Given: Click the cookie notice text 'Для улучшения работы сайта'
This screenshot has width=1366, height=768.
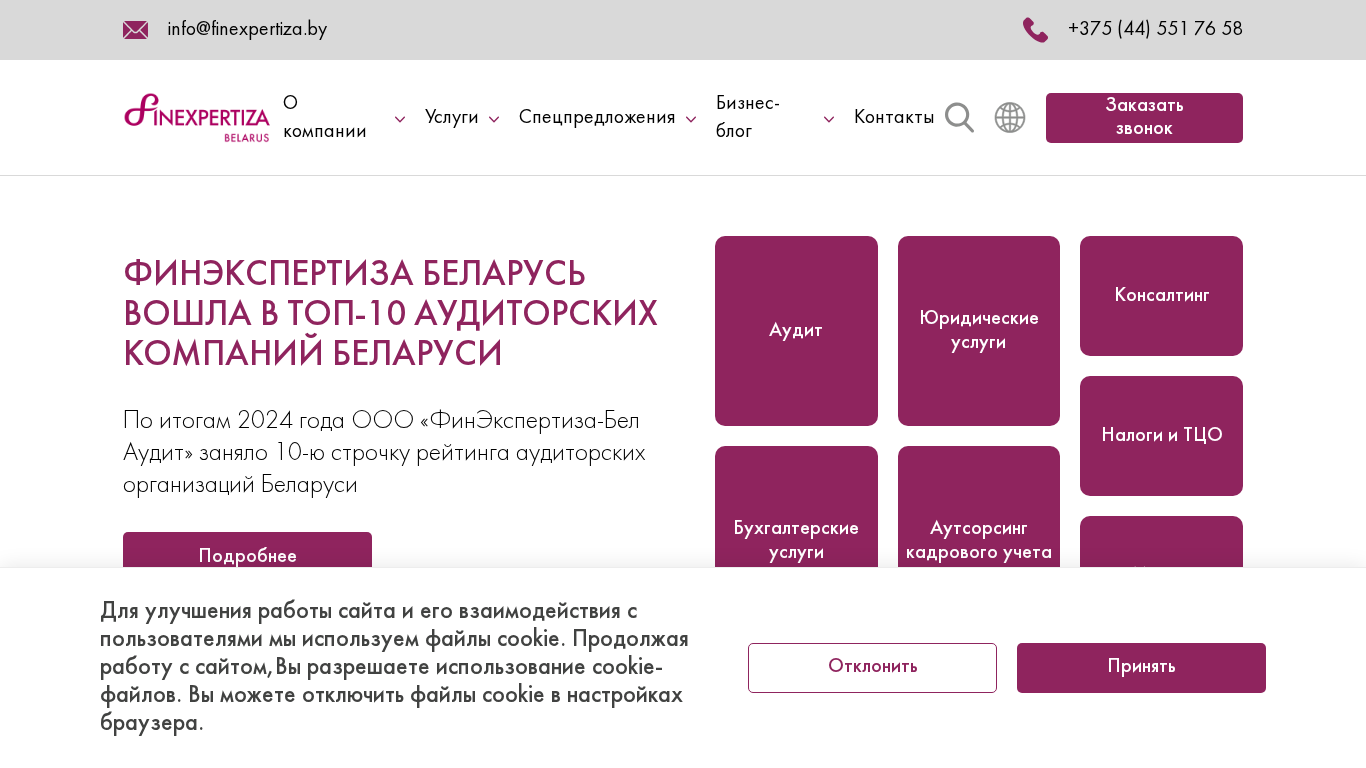Looking at the screenshot, I should click(x=395, y=667).
